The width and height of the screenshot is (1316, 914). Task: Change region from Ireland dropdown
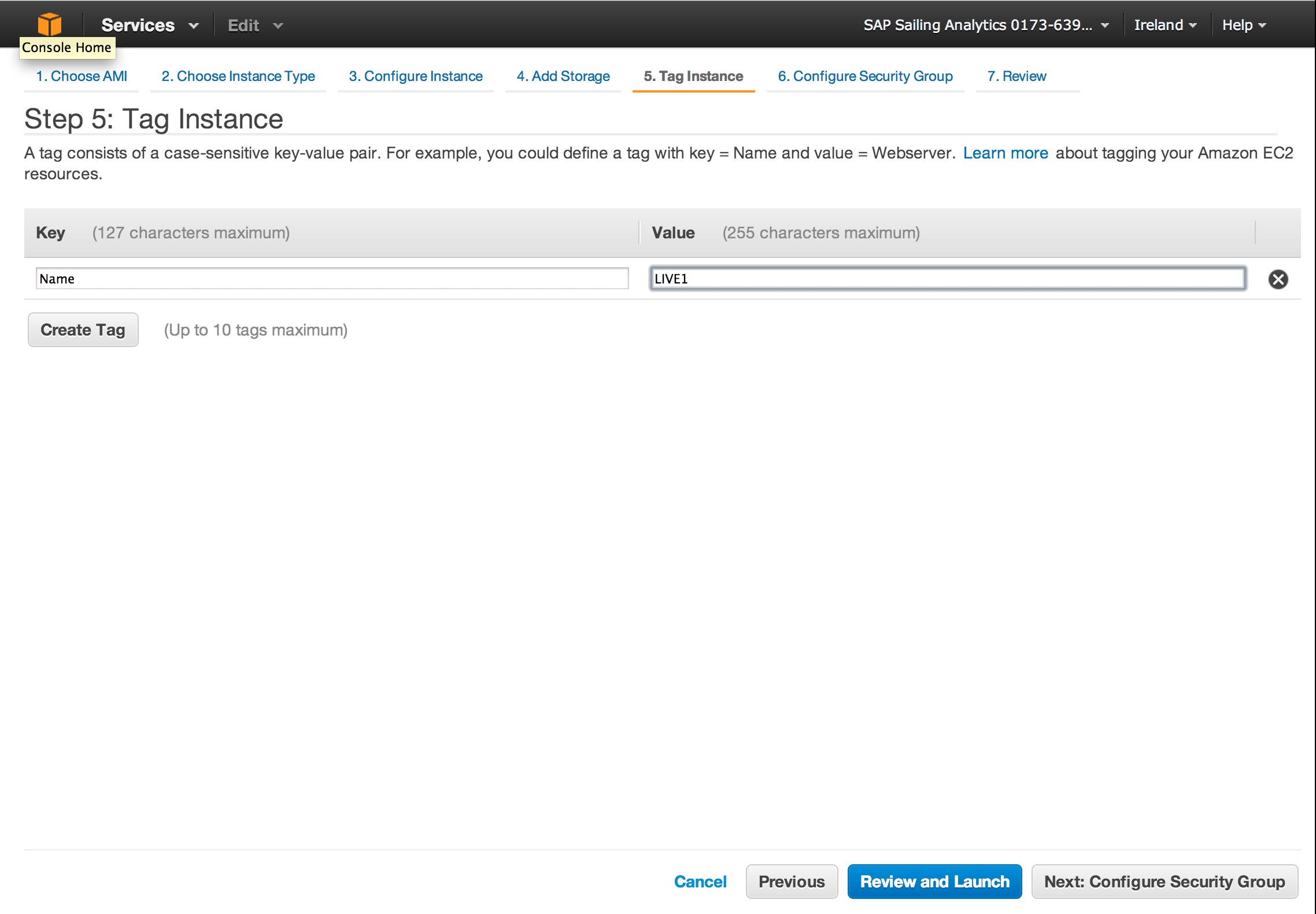(x=1165, y=25)
